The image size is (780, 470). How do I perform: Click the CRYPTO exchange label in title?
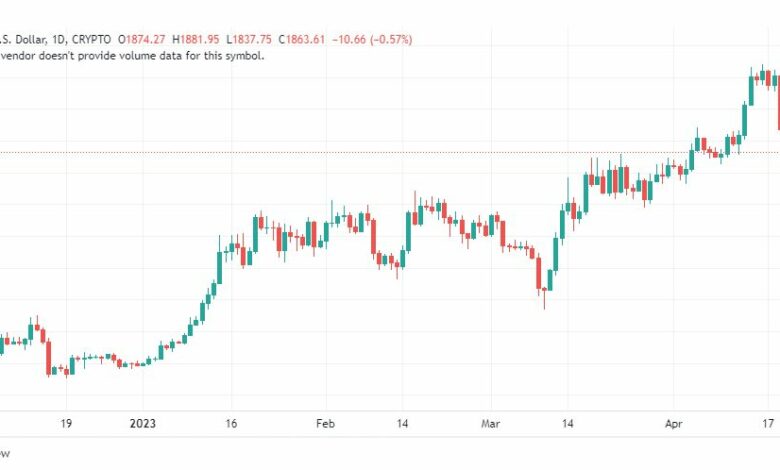[92, 39]
